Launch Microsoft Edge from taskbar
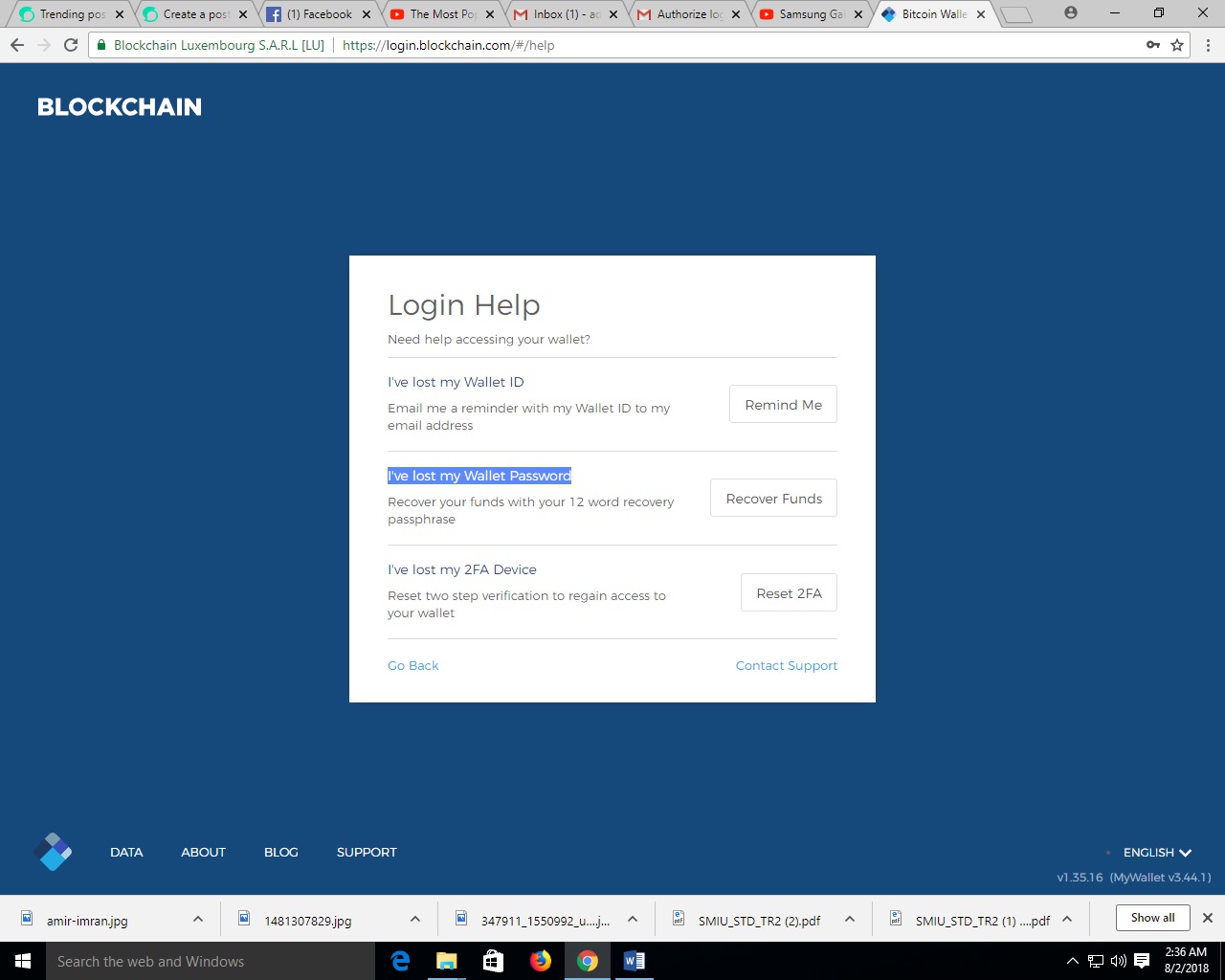The image size is (1225, 980). point(400,961)
